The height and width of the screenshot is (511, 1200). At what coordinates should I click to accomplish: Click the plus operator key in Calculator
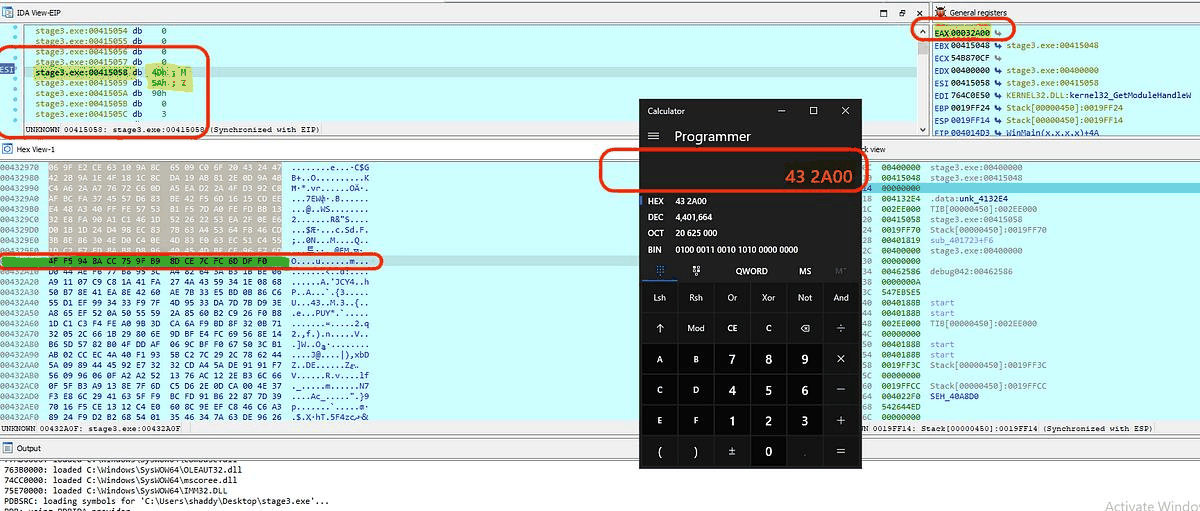pos(841,420)
